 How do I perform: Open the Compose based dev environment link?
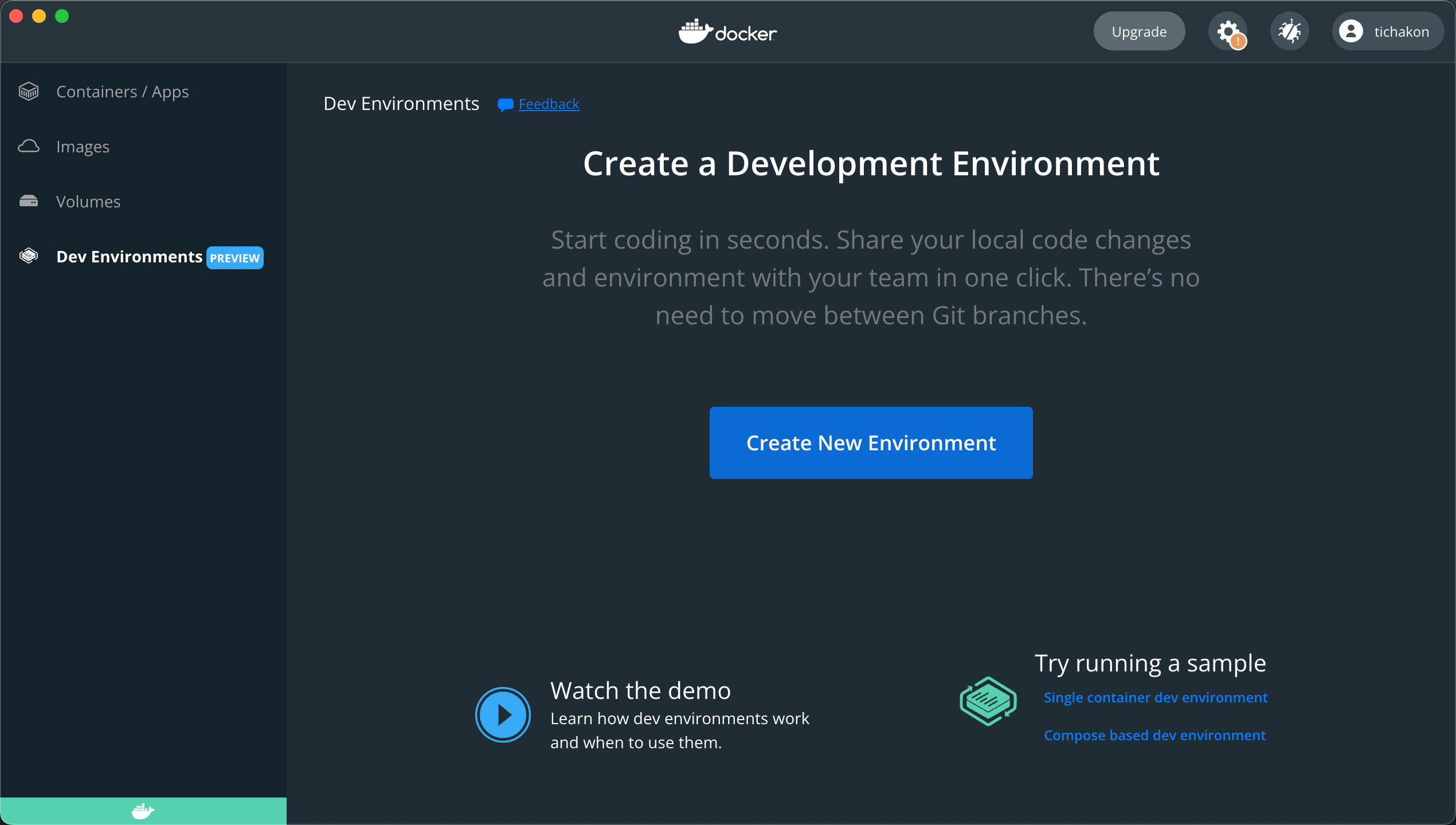(x=1154, y=735)
